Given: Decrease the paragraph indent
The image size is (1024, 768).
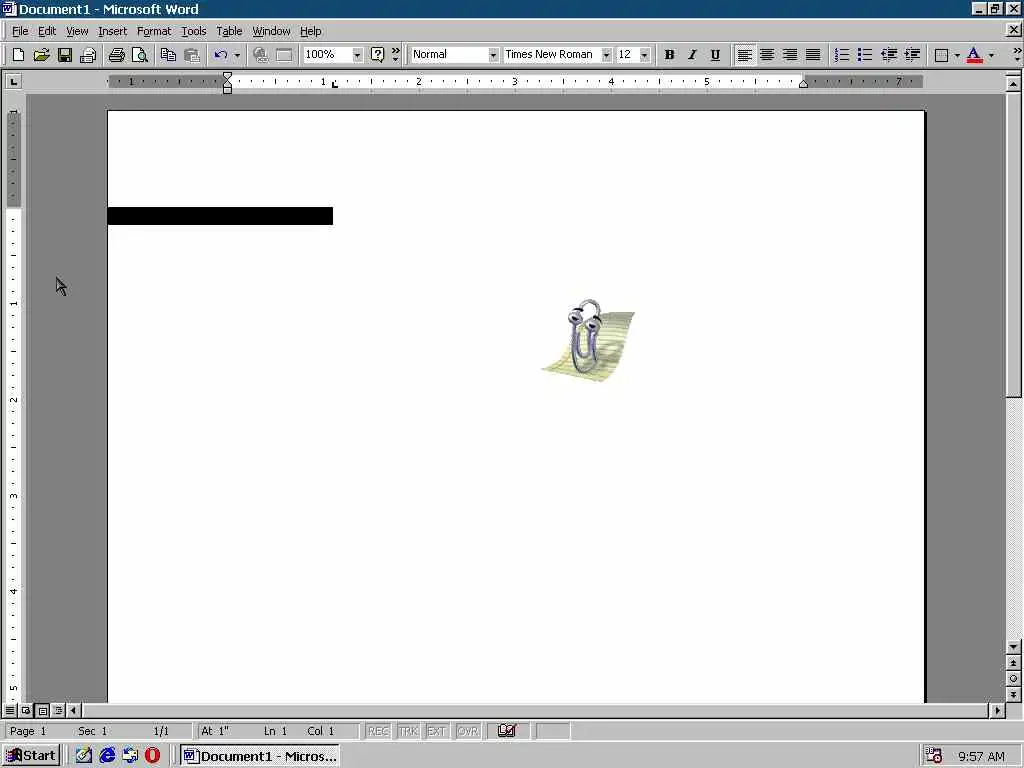Looking at the screenshot, I should (x=888, y=55).
